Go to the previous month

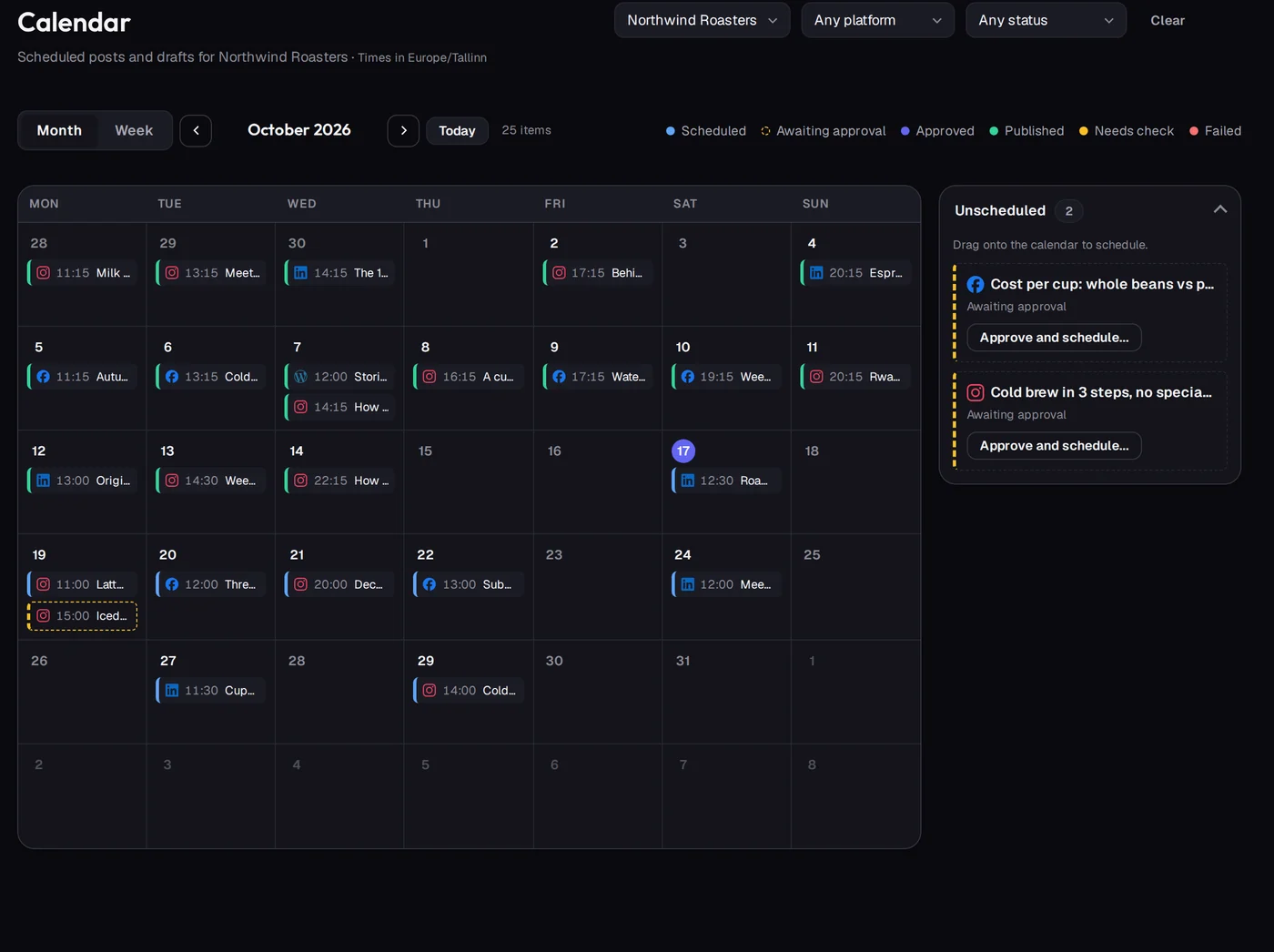196,131
